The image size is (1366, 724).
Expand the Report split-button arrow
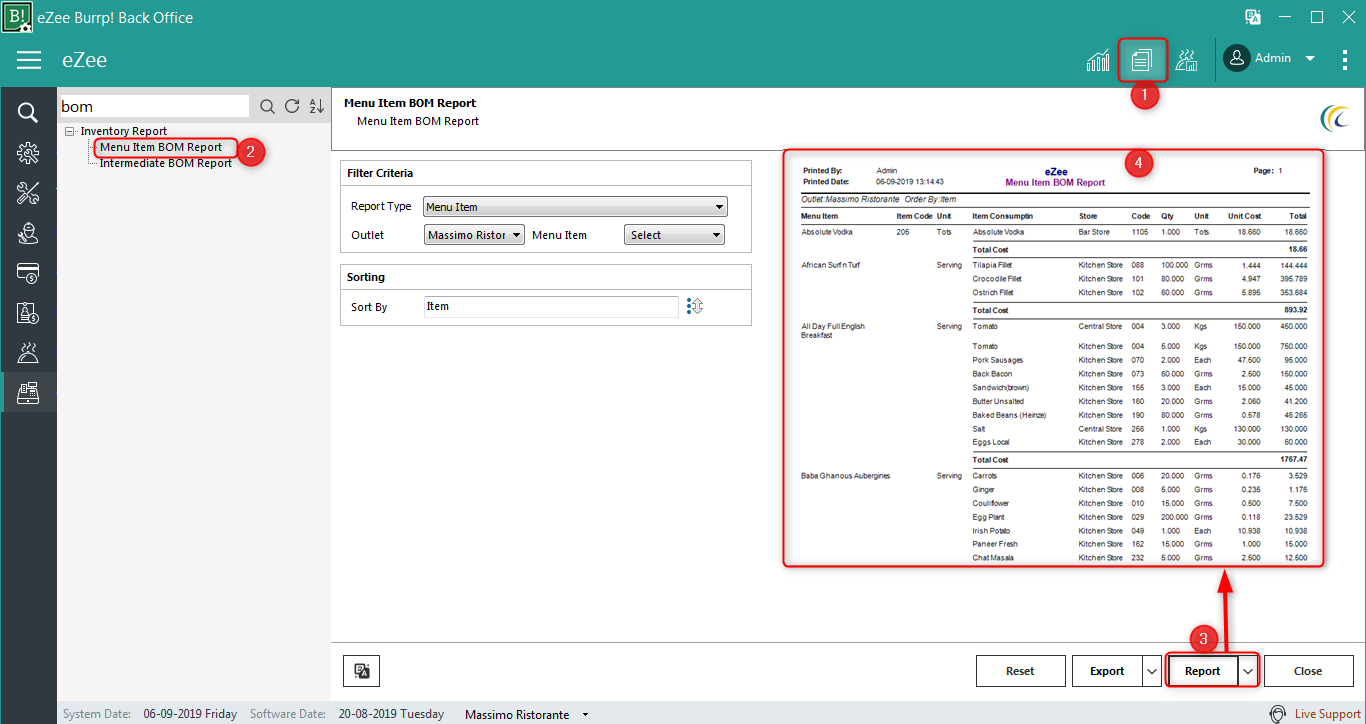(1248, 671)
